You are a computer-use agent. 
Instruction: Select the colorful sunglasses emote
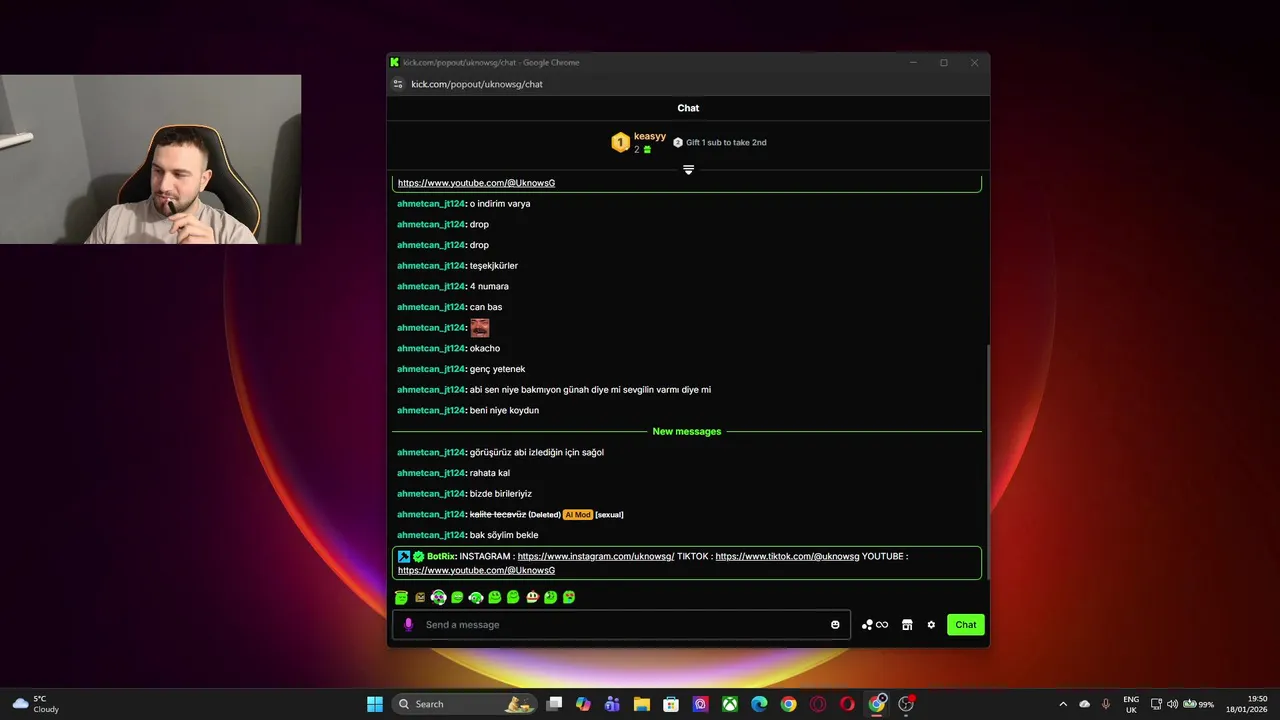coord(438,597)
